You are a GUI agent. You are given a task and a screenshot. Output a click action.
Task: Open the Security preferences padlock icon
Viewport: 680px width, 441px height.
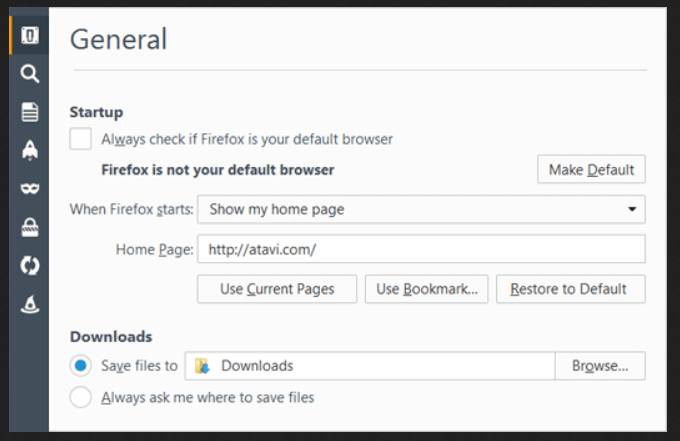pyautogui.click(x=30, y=227)
